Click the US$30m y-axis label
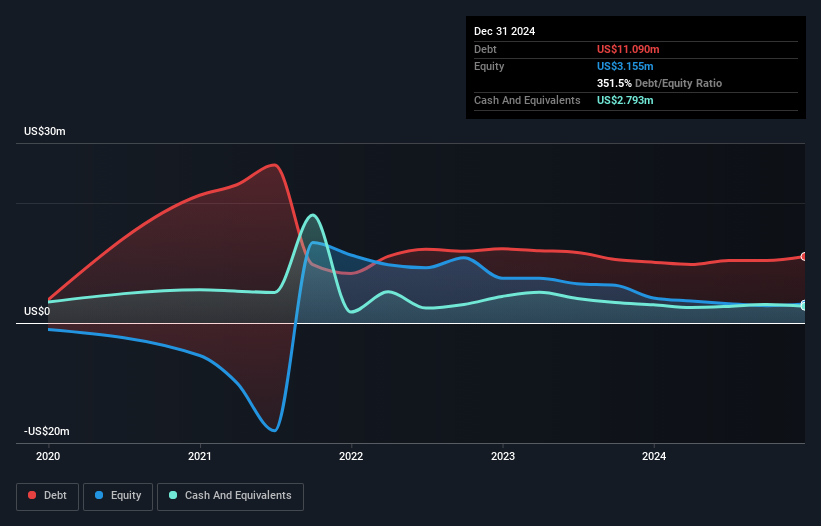The height and width of the screenshot is (526, 821). coord(45,131)
